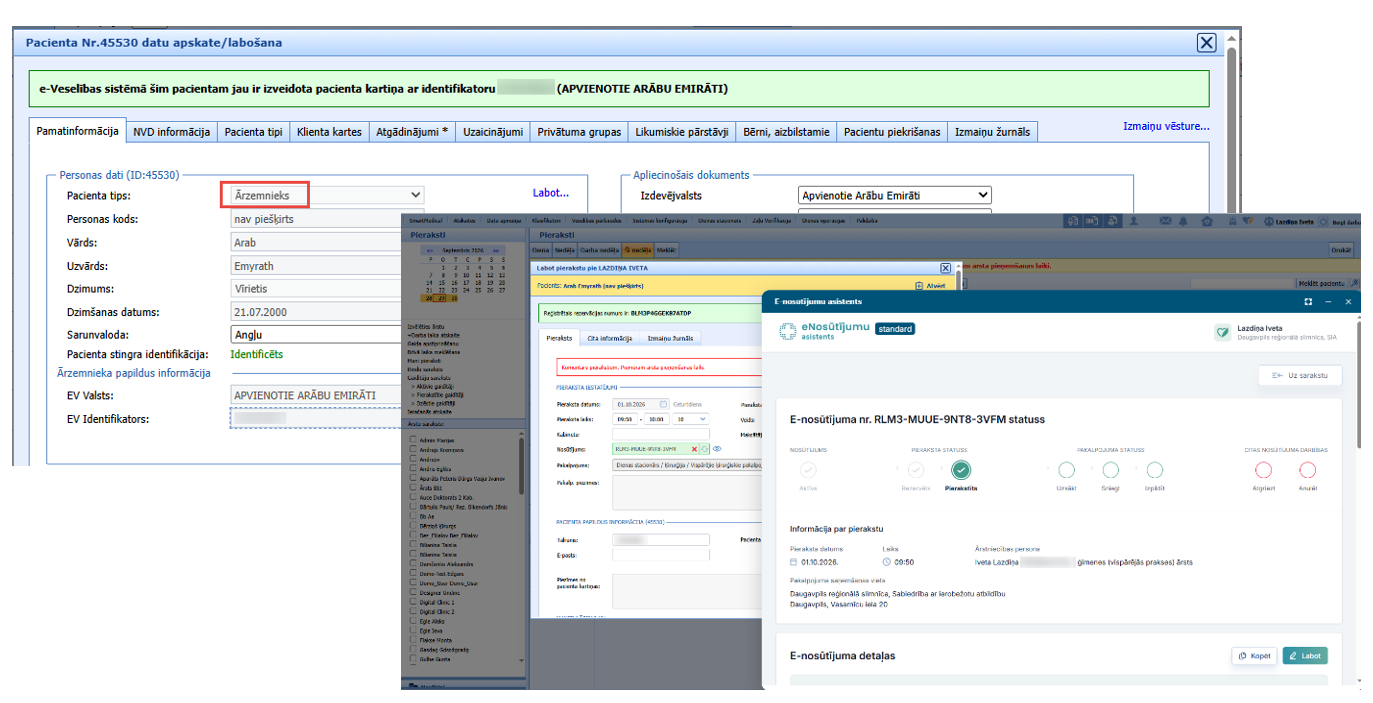Viewport: 1373px width, 703px height.
Task: Click the Uzsākt status circle
Action: click(x=1066, y=470)
